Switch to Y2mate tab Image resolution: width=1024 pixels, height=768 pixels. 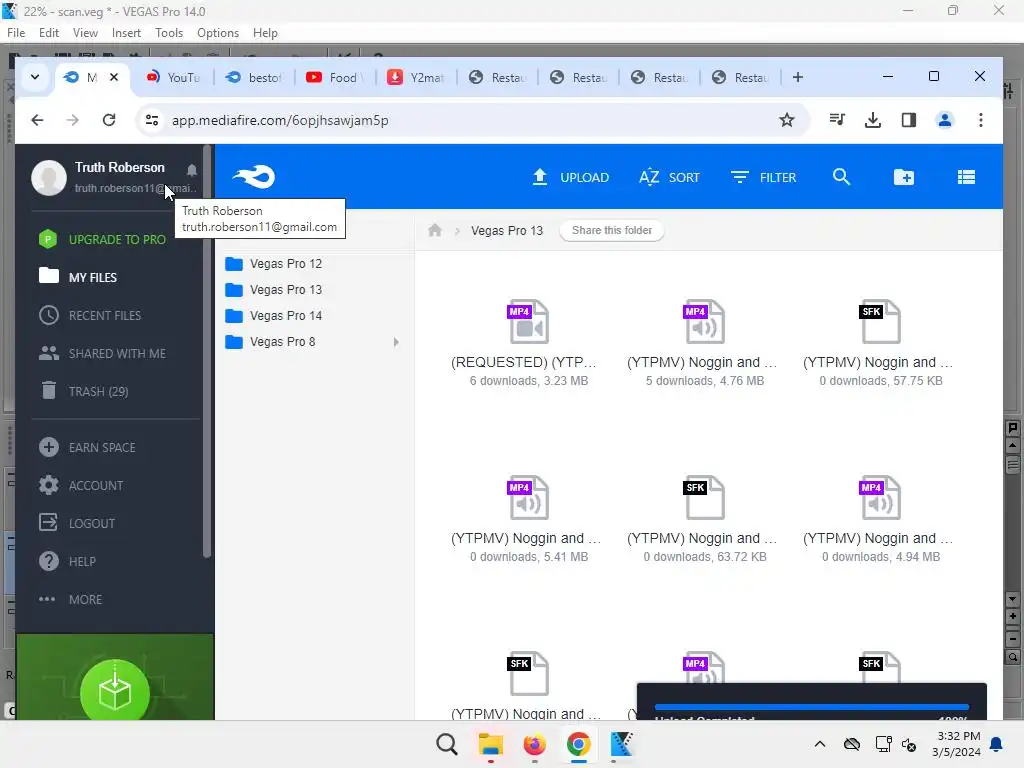(x=415, y=77)
